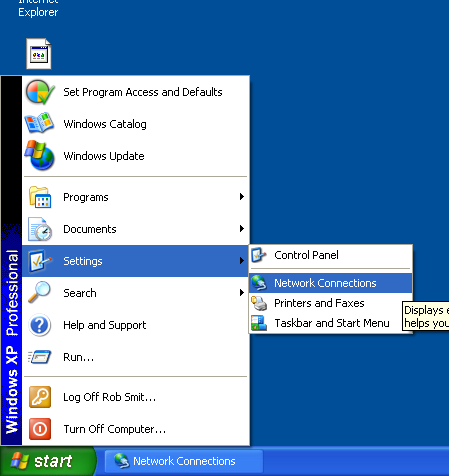Click the Control Panel icon in submenu
The width and height of the screenshot is (449, 476).
coord(259,255)
